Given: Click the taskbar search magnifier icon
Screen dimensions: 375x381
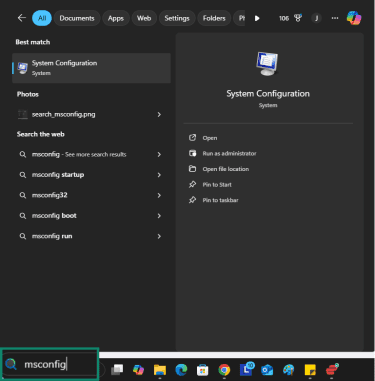Looking at the screenshot, I should point(11,364).
